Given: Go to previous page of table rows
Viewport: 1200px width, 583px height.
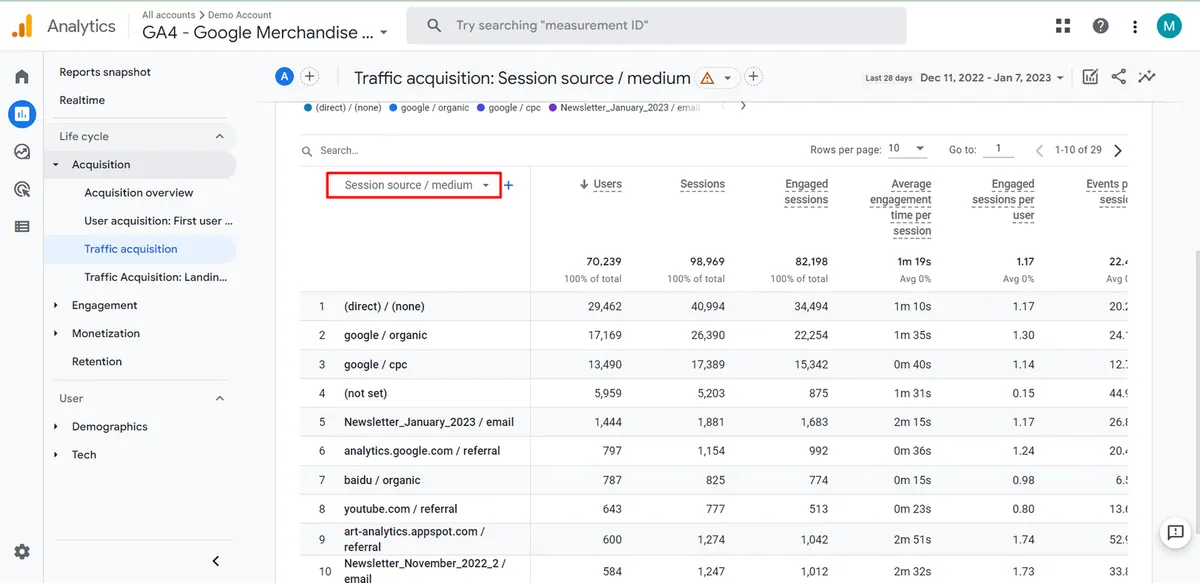Looking at the screenshot, I should tap(1040, 150).
